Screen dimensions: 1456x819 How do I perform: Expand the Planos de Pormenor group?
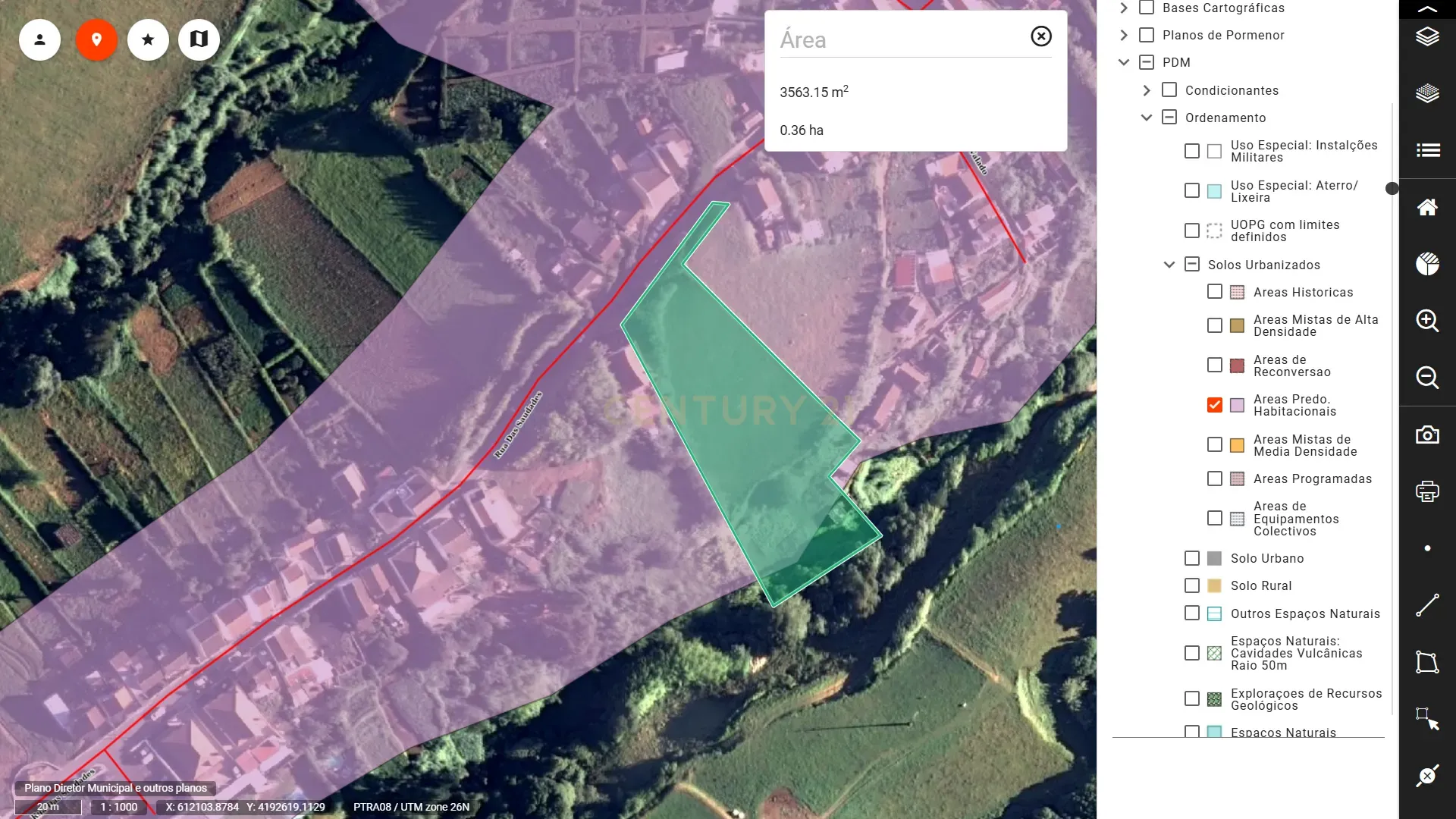[1124, 35]
